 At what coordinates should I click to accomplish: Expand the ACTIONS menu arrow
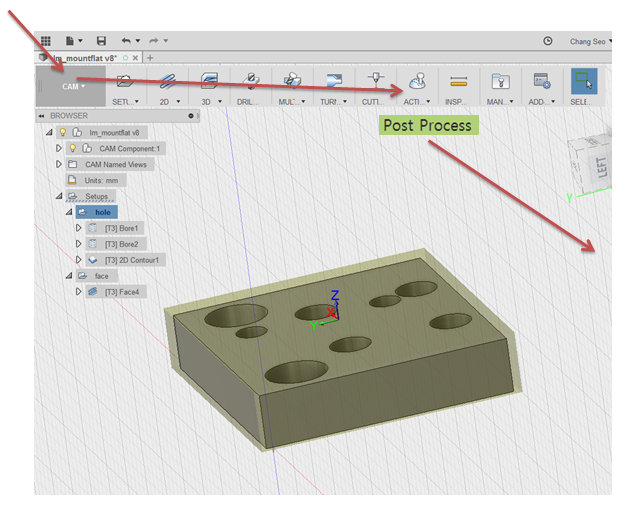(428, 101)
